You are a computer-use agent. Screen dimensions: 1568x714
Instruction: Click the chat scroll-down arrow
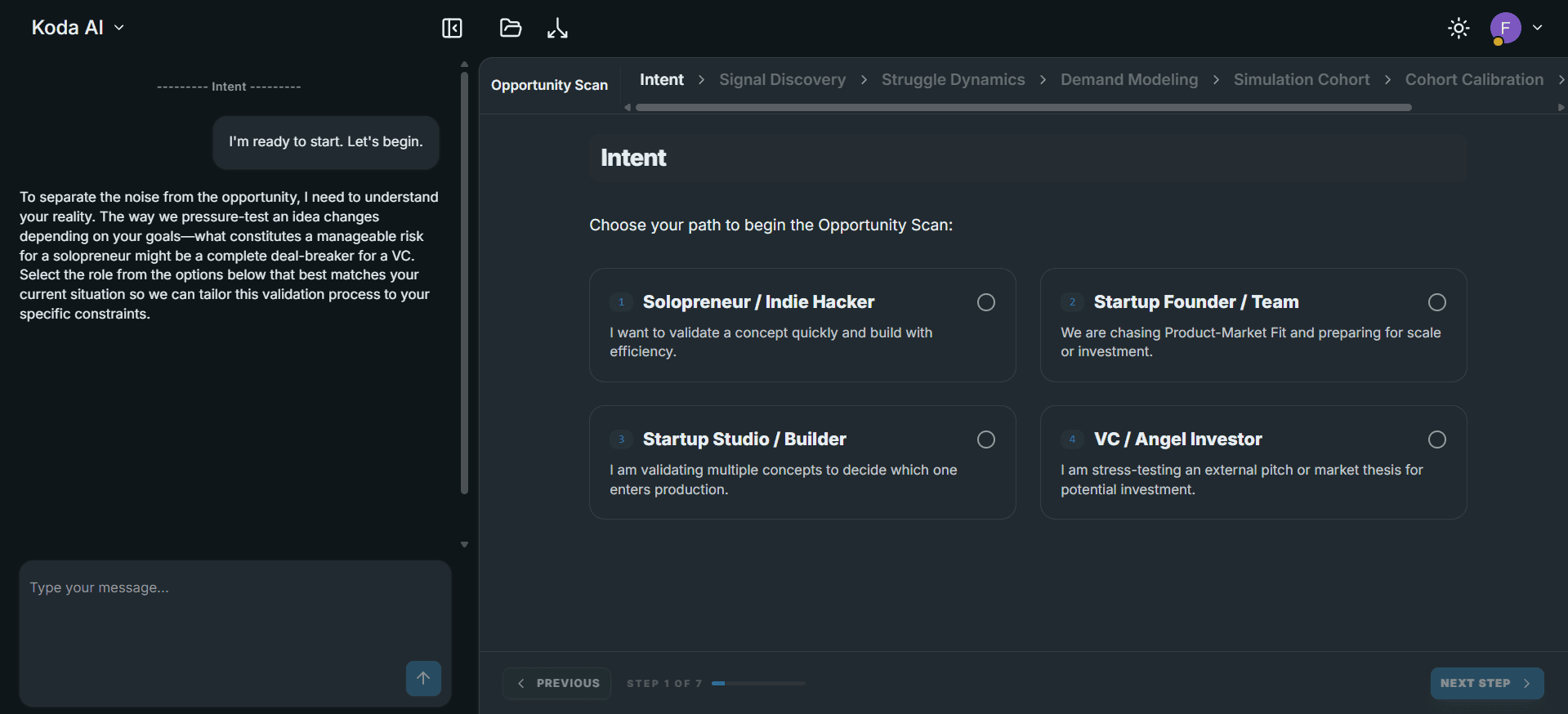464,544
